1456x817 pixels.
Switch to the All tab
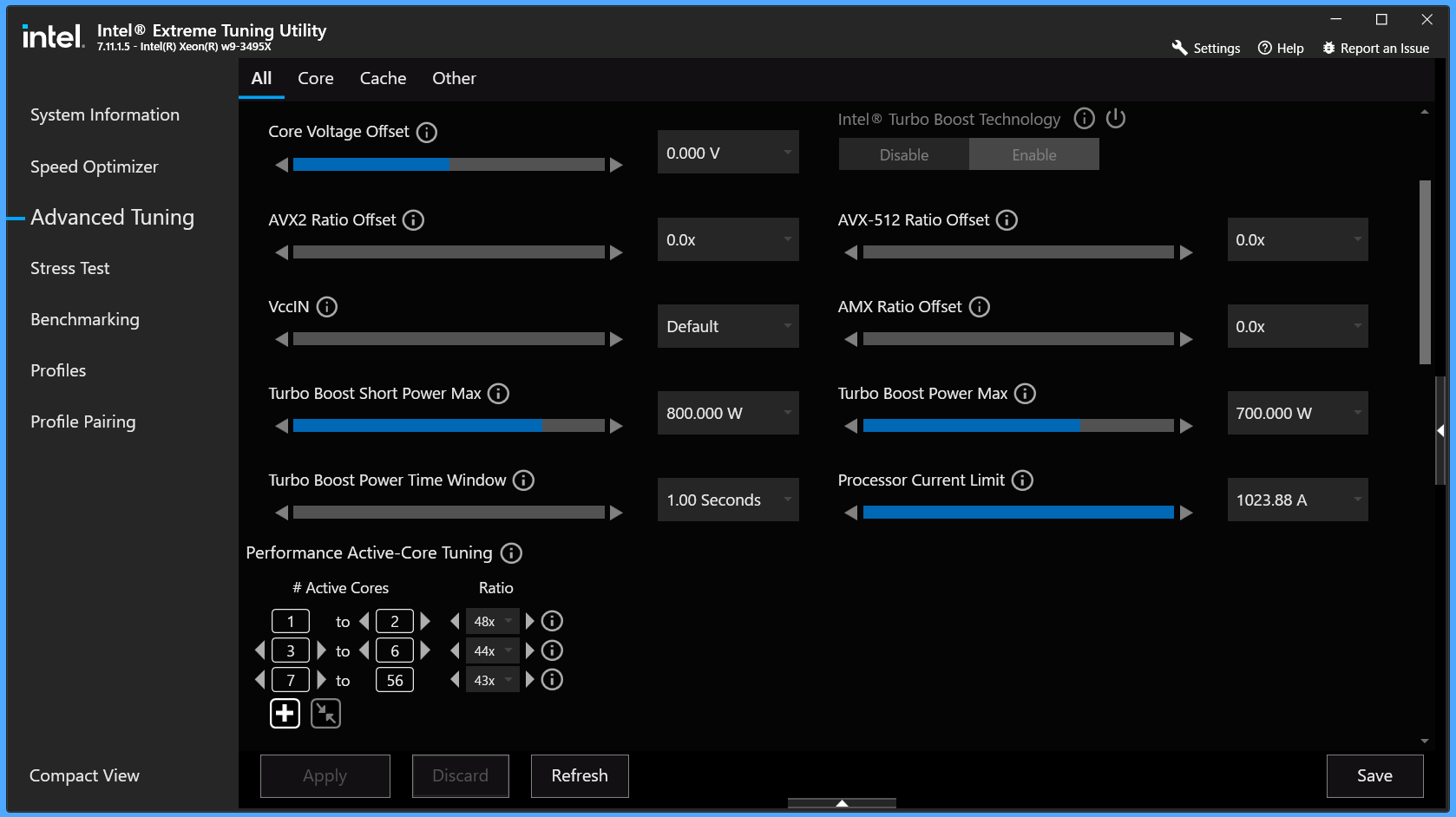[x=261, y=78]
